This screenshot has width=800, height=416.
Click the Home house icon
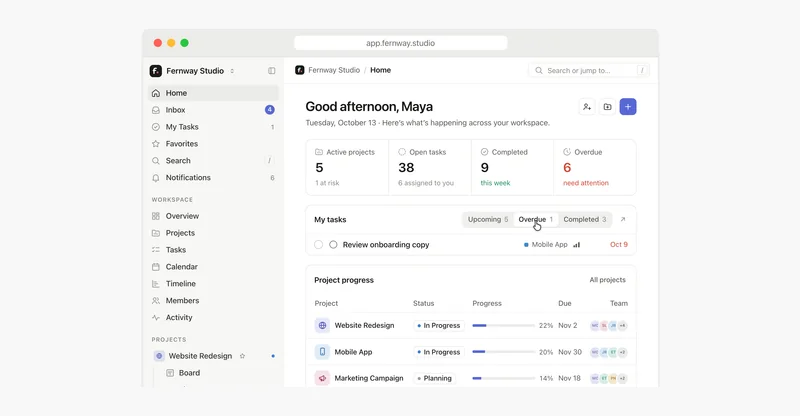pos(156,93)
